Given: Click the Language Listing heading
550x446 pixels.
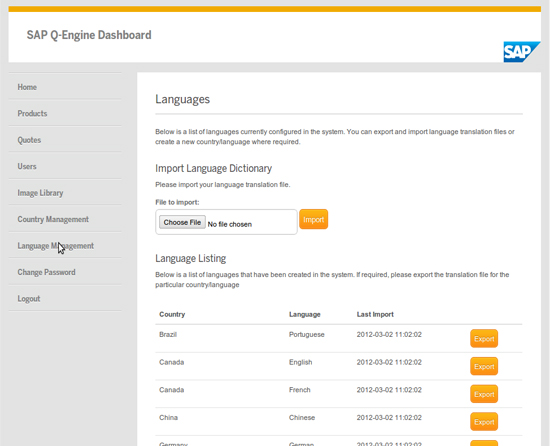Looking at the screenshot, I should coord(190,258).
